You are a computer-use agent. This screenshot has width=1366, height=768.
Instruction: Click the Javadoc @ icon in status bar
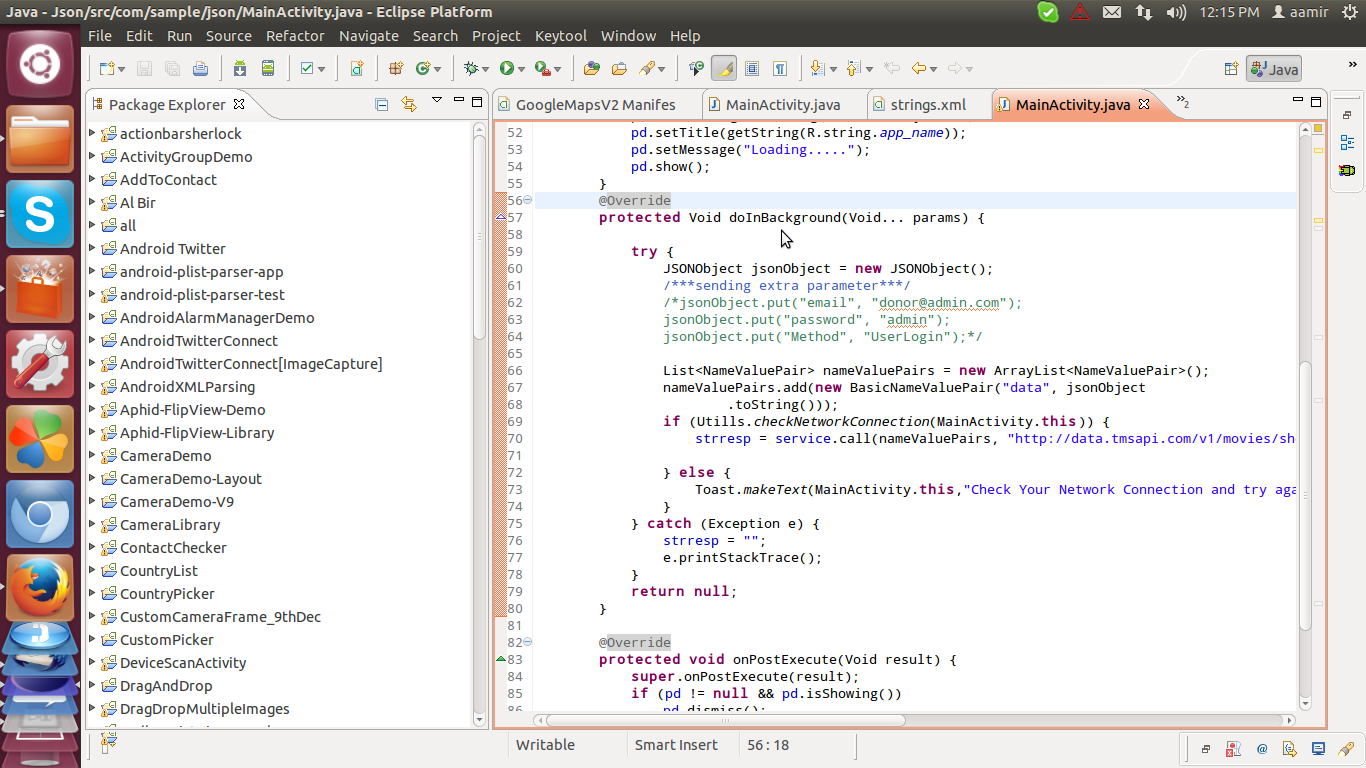[x=1262, y=748]
